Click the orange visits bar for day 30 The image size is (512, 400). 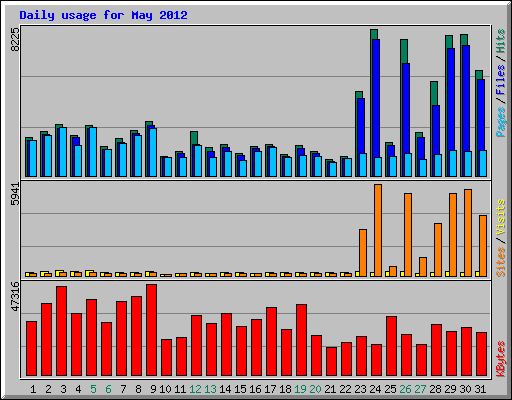pos(468,233)
